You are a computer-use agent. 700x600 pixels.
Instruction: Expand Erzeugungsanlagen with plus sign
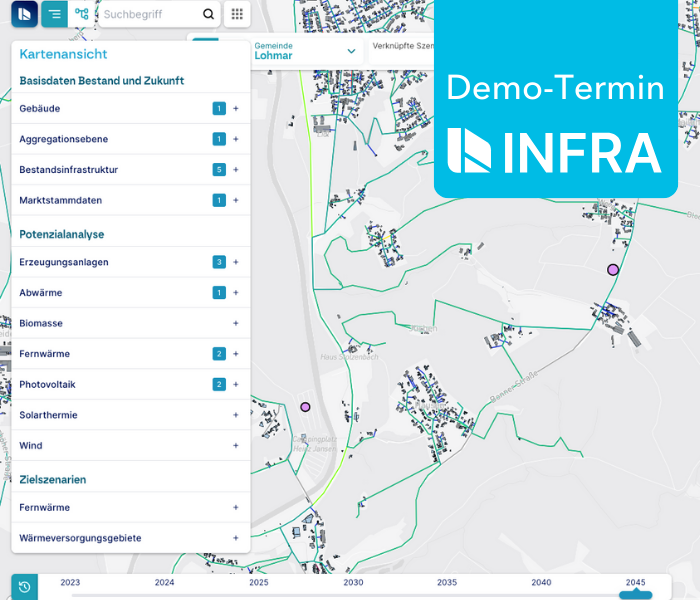click(236, 262)
